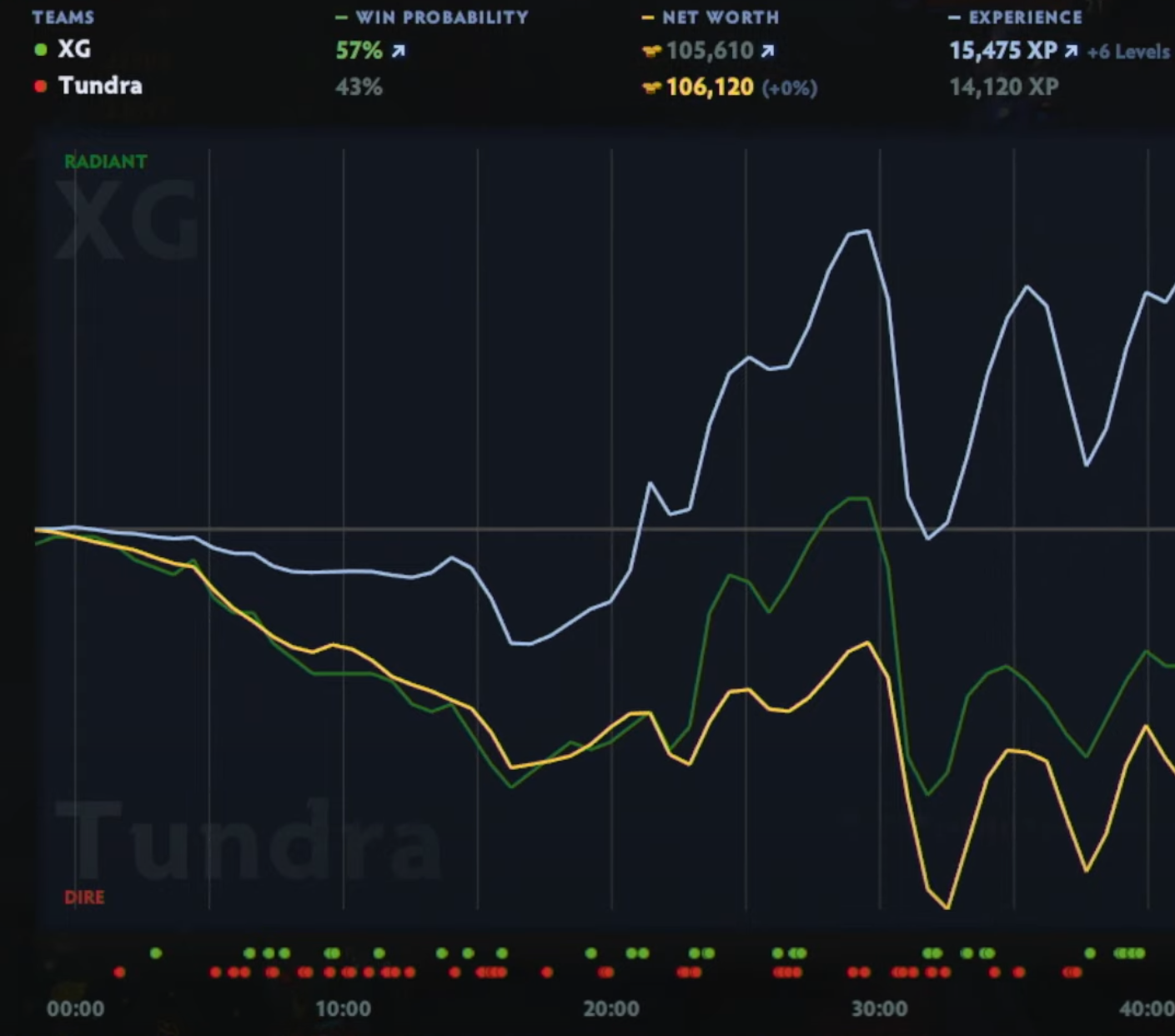This screenshot has width=1175, height=1036.
Task: Toggle the Experience graph line legend
Action: 1015,17
